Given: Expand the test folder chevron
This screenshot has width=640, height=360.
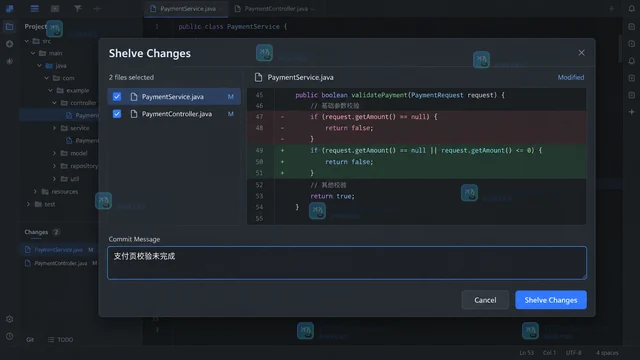Looking at the screenshot, I should pos(28,204).
